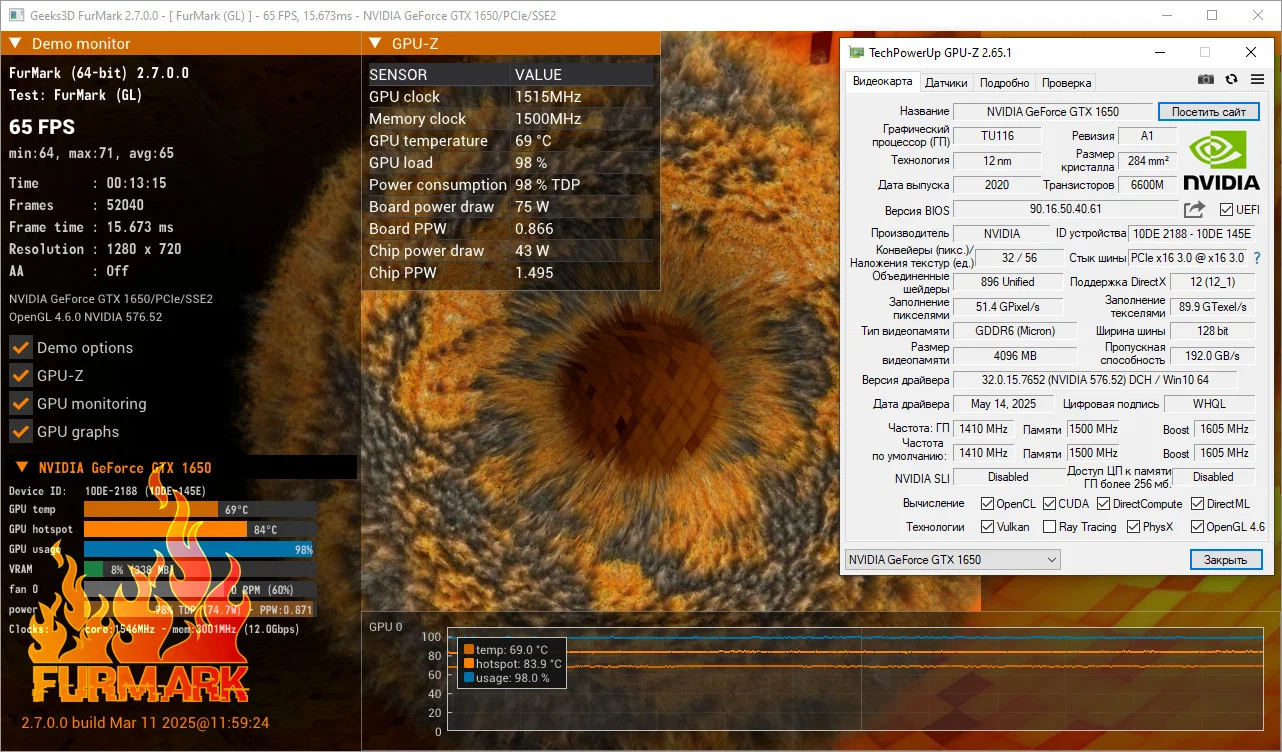Toggle the CUDA checkbox
The image size is (1282, 752).
click(x=1050, y=504)
